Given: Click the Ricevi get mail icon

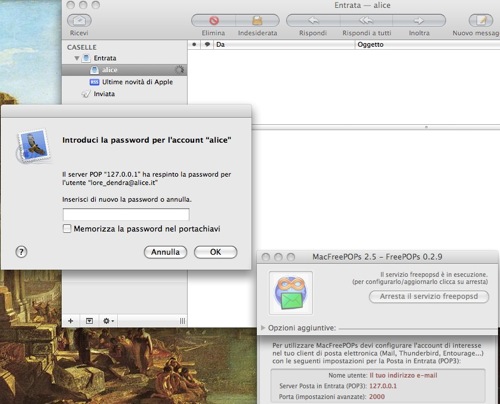Looking at the screenshot, I should [79, 20].
